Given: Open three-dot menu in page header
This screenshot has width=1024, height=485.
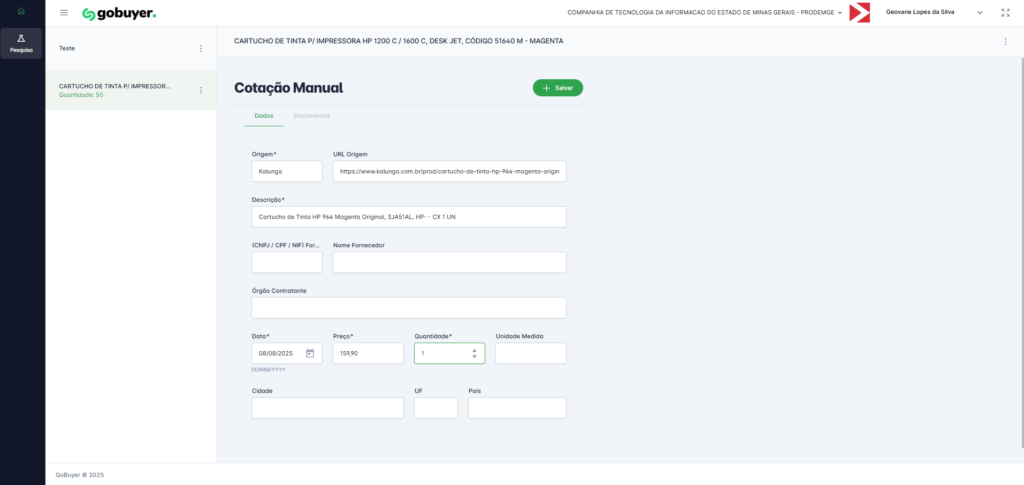Looking at the screenshot, I should pos(1005,41).
